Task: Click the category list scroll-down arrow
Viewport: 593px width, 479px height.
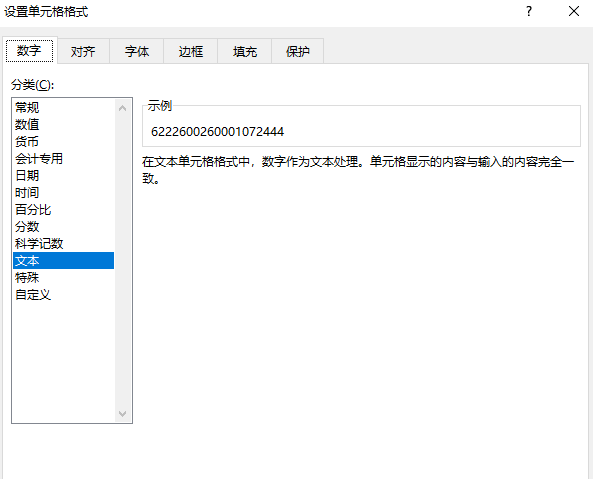Action: pyautogui.click(x=123, y=414)
